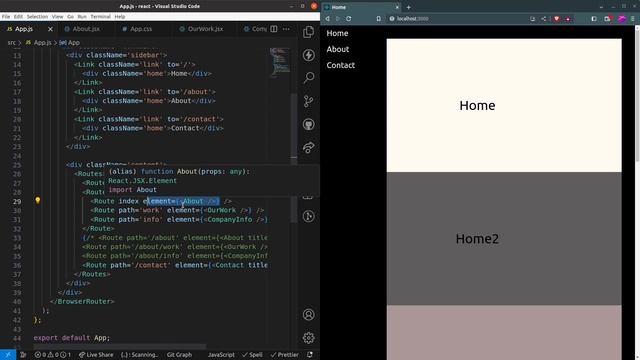The width and height of the screenshot is (640, 360).
Task: Go back in the browser
Action: point(327,19)
